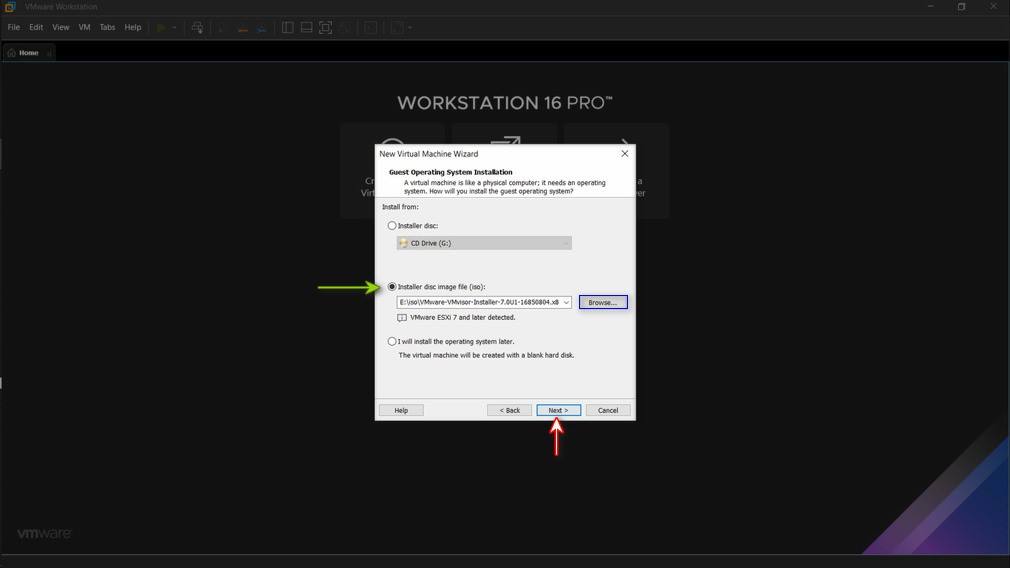Open the power options arrow beside Play
This screenshot has width=1010, height=568.
pyautogui.click(x=174, y=28)
